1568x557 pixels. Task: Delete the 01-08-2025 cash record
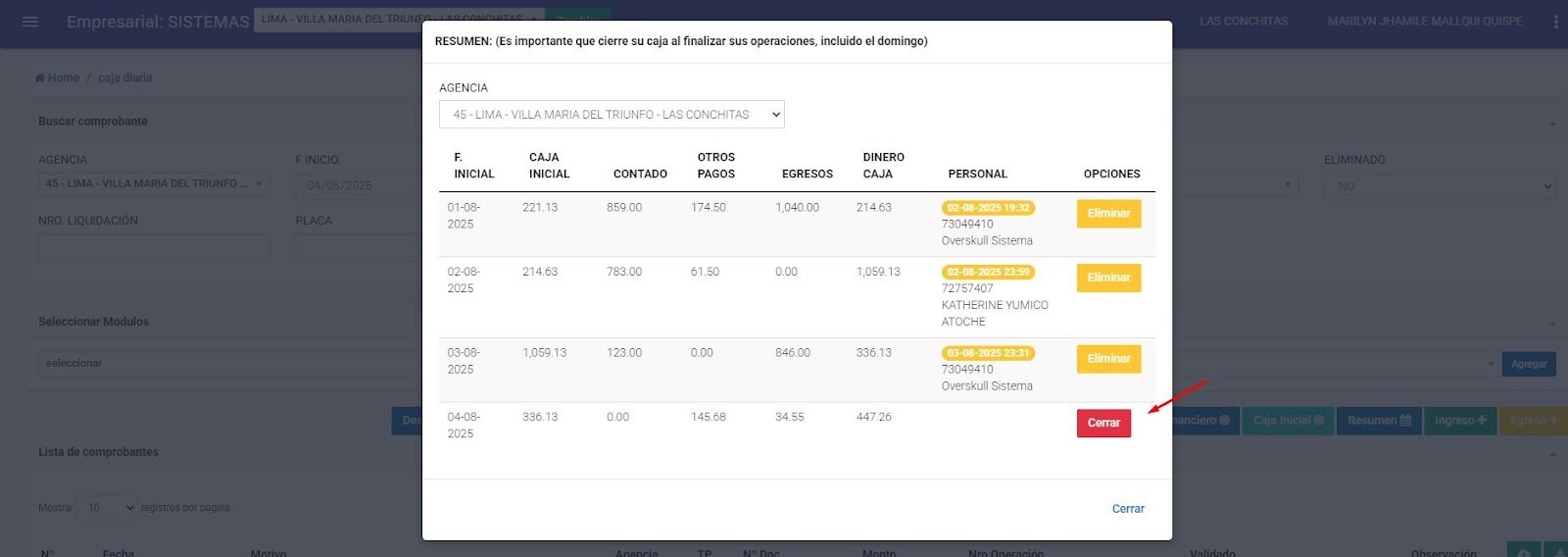[1107, 214]
